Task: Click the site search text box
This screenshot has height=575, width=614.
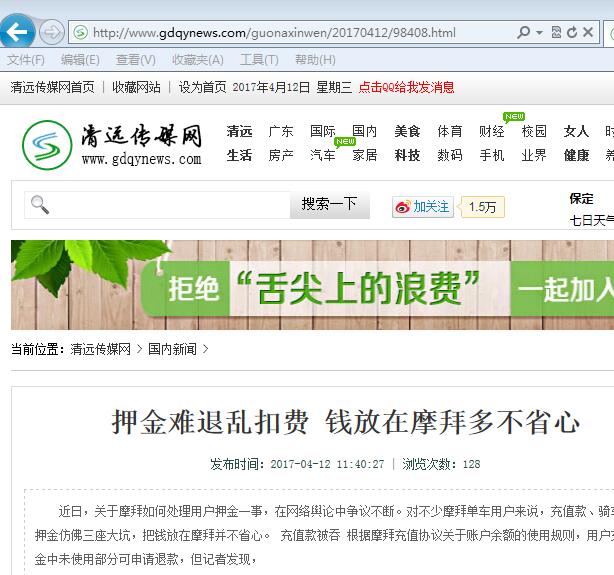Action: pyautogui.click(x=157, y=205)
